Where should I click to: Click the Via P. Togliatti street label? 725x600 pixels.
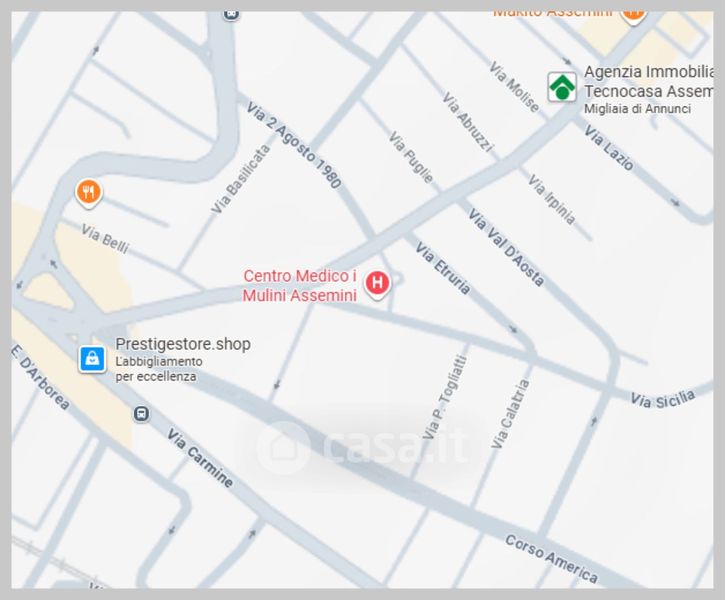tap(445, 397)
